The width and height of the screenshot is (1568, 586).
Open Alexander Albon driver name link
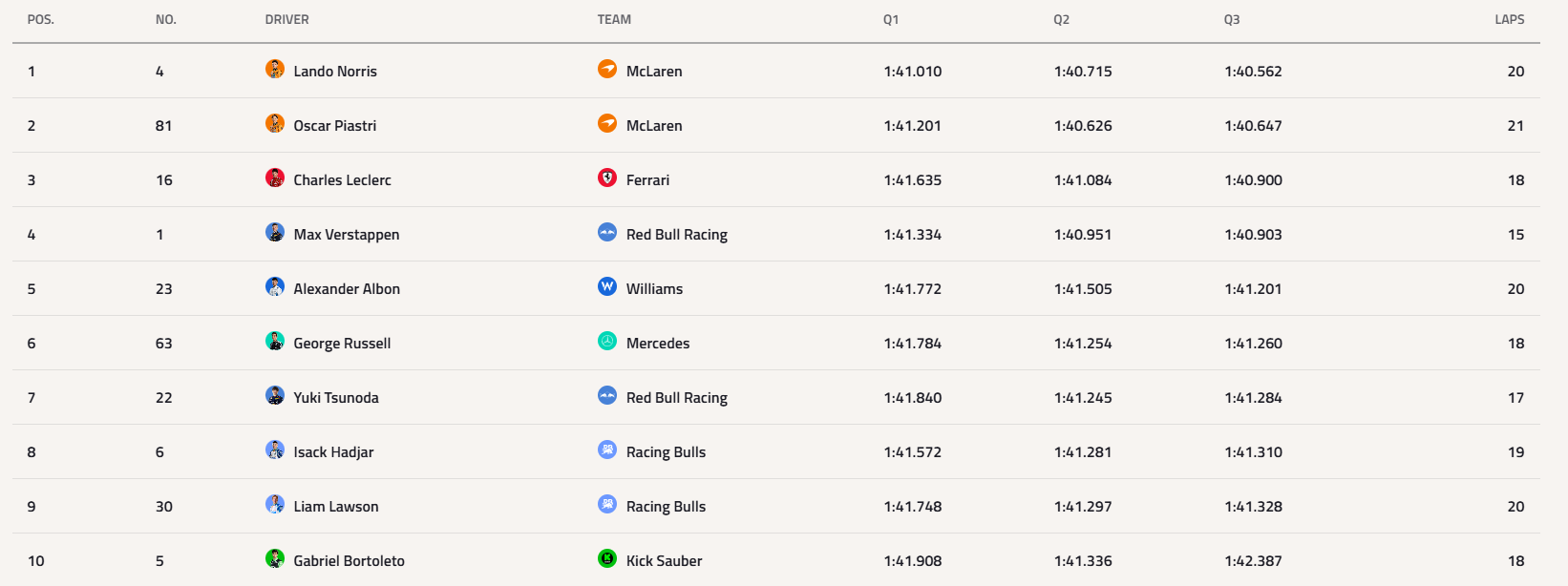(x=347, y=289)
